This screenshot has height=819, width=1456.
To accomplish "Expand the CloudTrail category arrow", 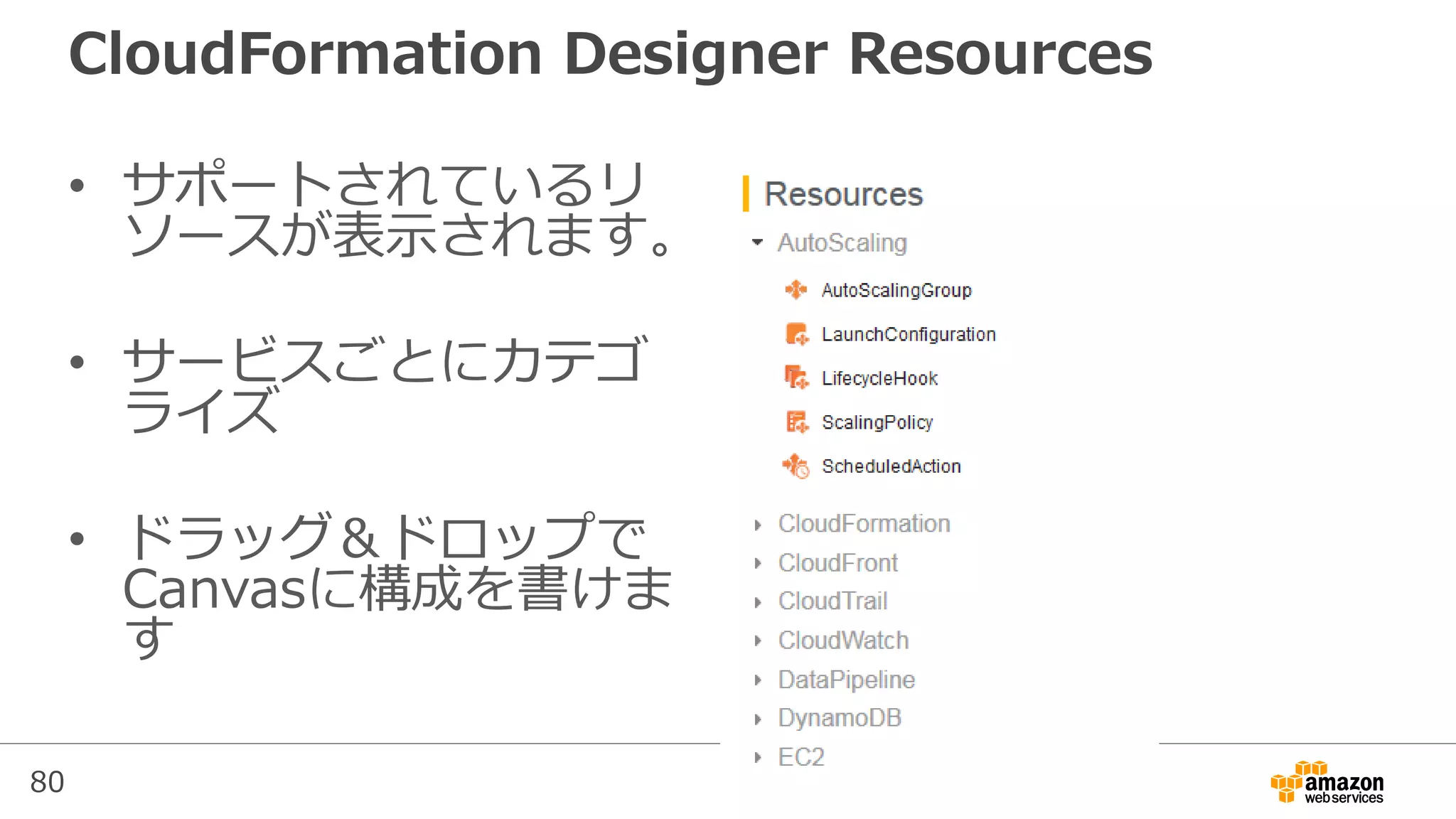I will pyautogui.click(x=758, y=602).
